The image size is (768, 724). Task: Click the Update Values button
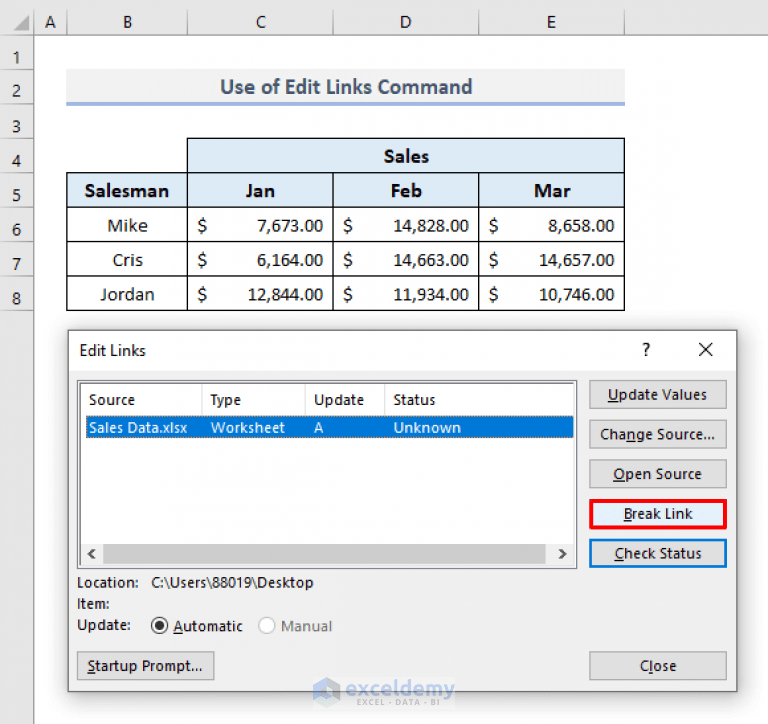657,394
